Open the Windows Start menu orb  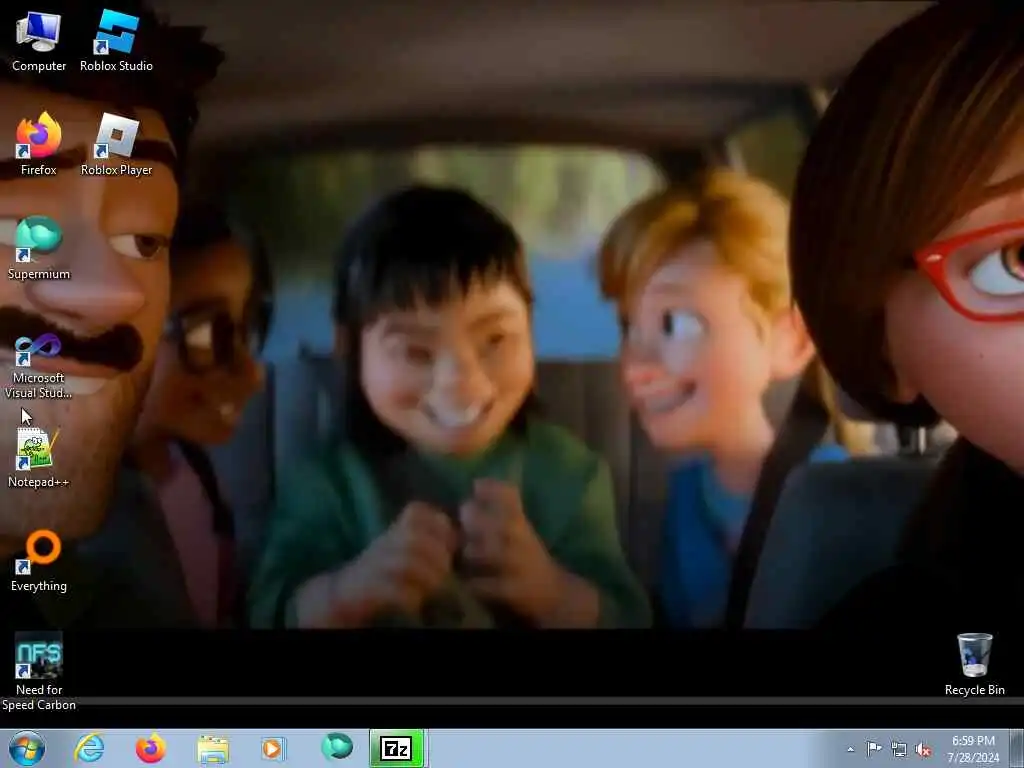pyautogui.click(x=27, y=748)
